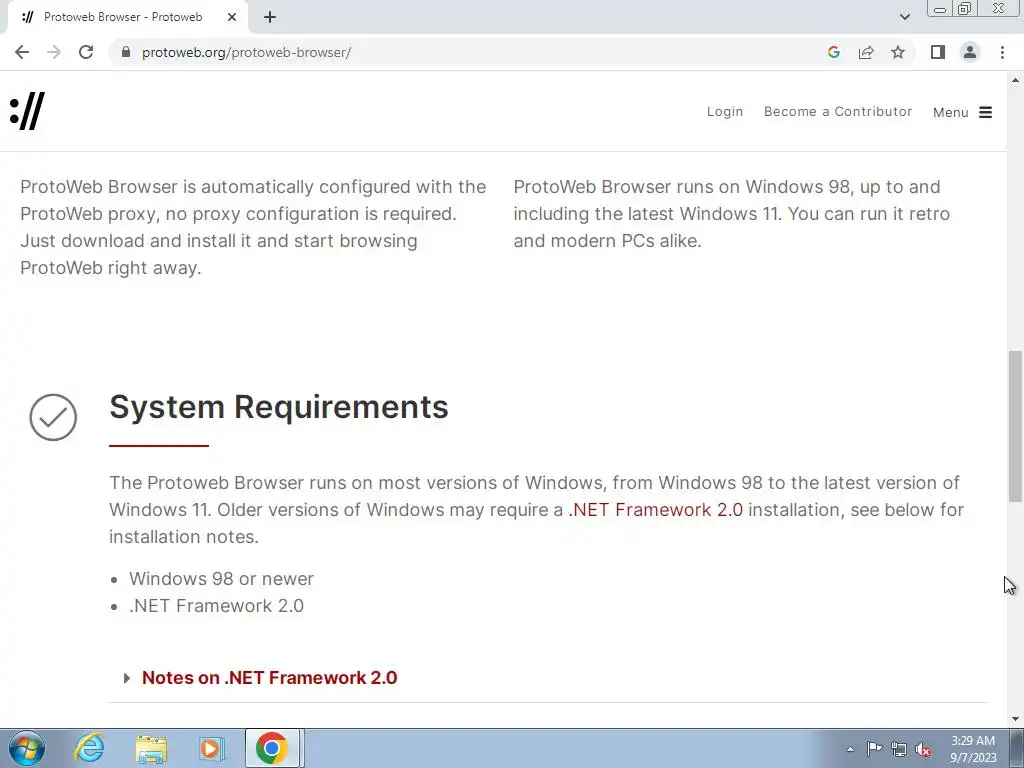Open Windows Explorer from taskbar
The image size is (1024, 768).
[151, 748]
